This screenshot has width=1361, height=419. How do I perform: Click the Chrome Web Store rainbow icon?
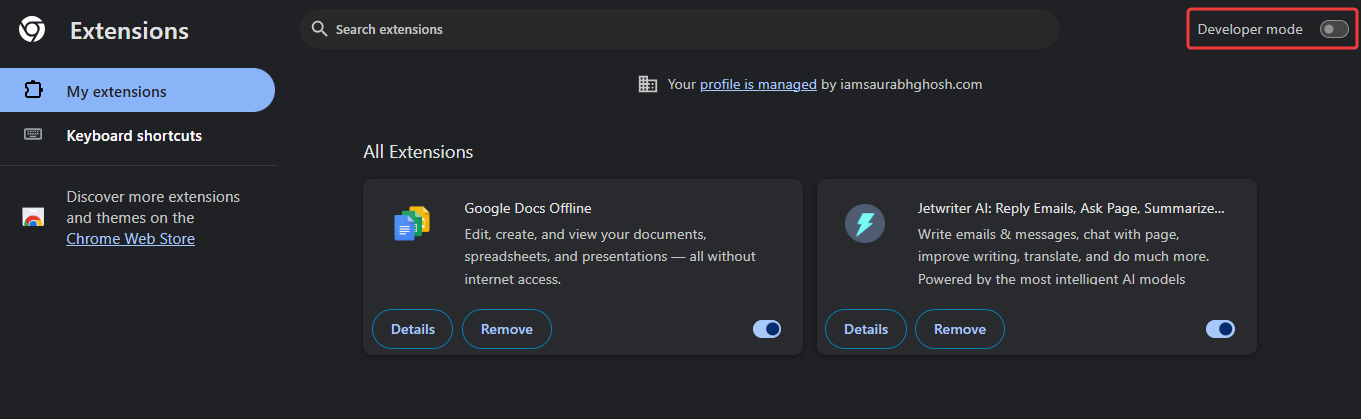tap(33, 218)
